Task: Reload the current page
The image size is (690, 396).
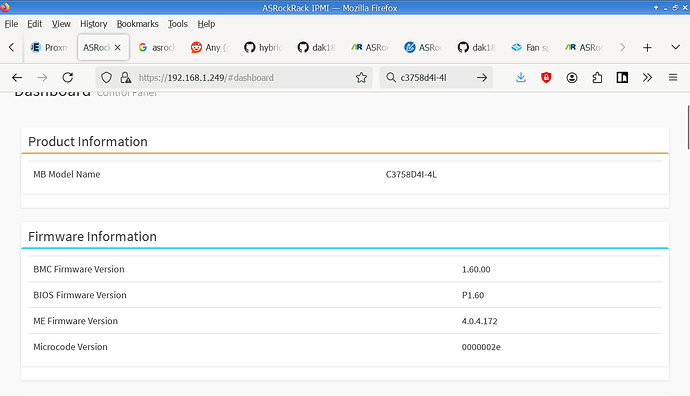Action: coord(68,78)
